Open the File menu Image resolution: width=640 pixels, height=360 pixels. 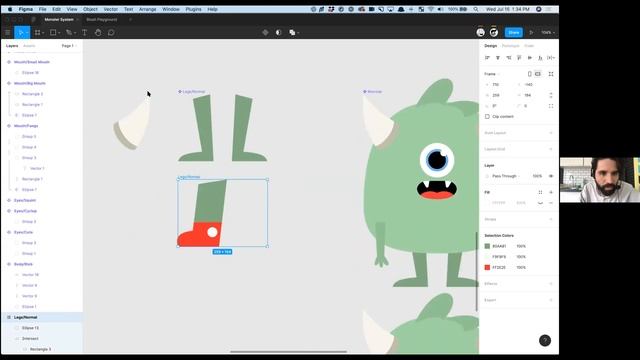point(42,9)
